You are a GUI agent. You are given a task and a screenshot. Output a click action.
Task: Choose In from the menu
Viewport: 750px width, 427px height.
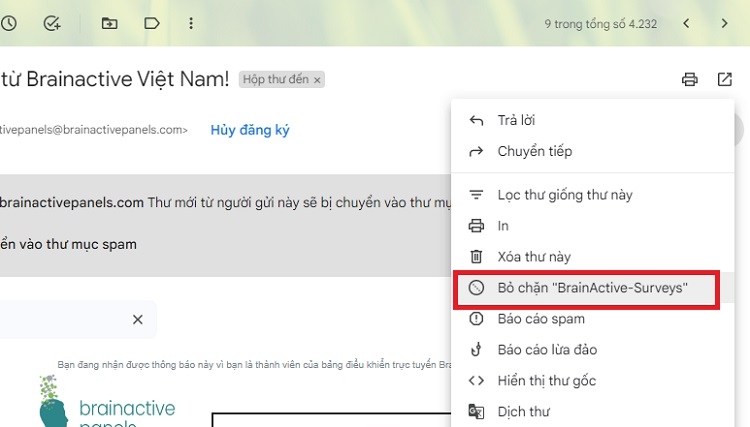[x=593, y=226]
